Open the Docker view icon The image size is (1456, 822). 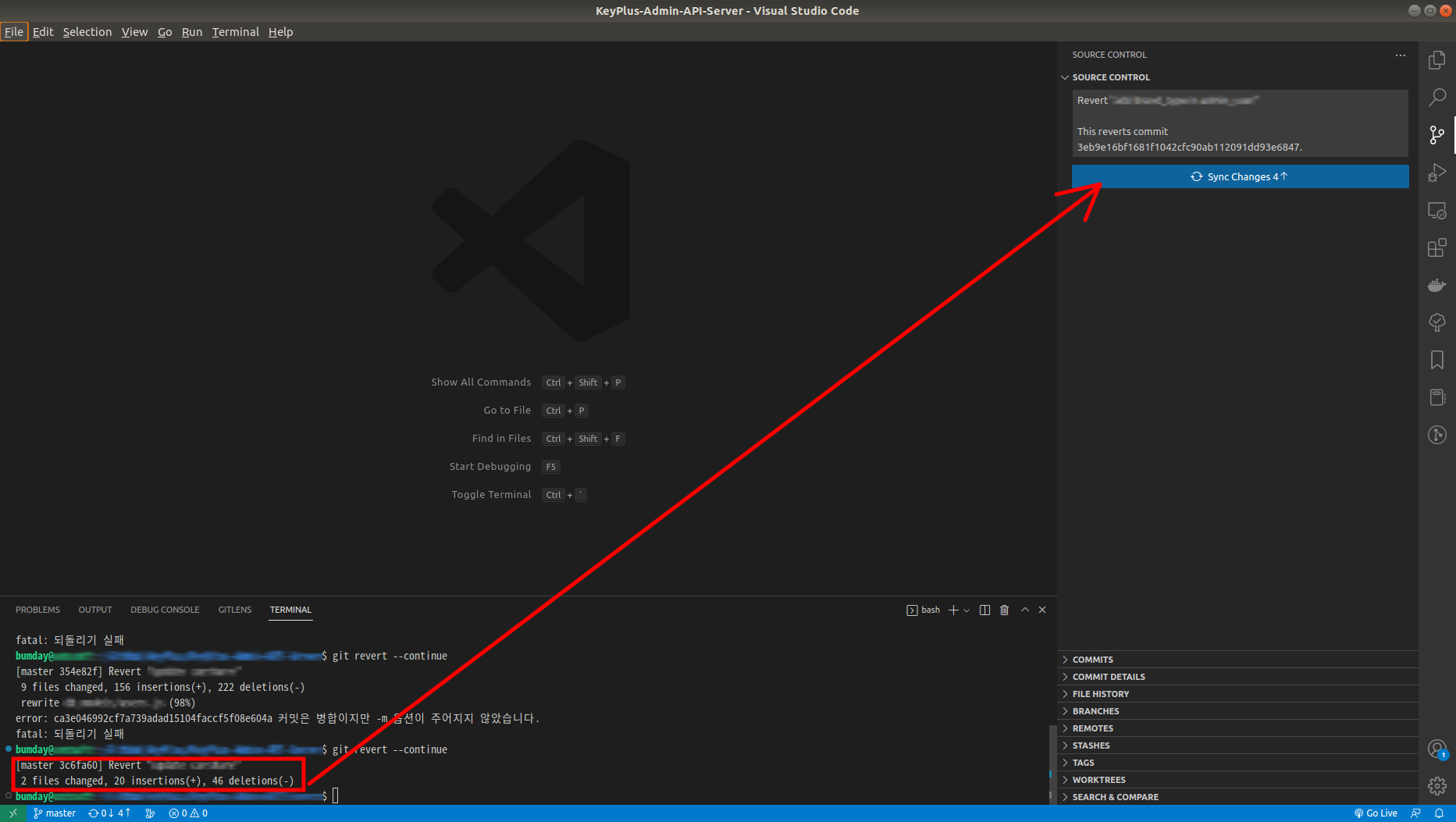pos(1436,285)
